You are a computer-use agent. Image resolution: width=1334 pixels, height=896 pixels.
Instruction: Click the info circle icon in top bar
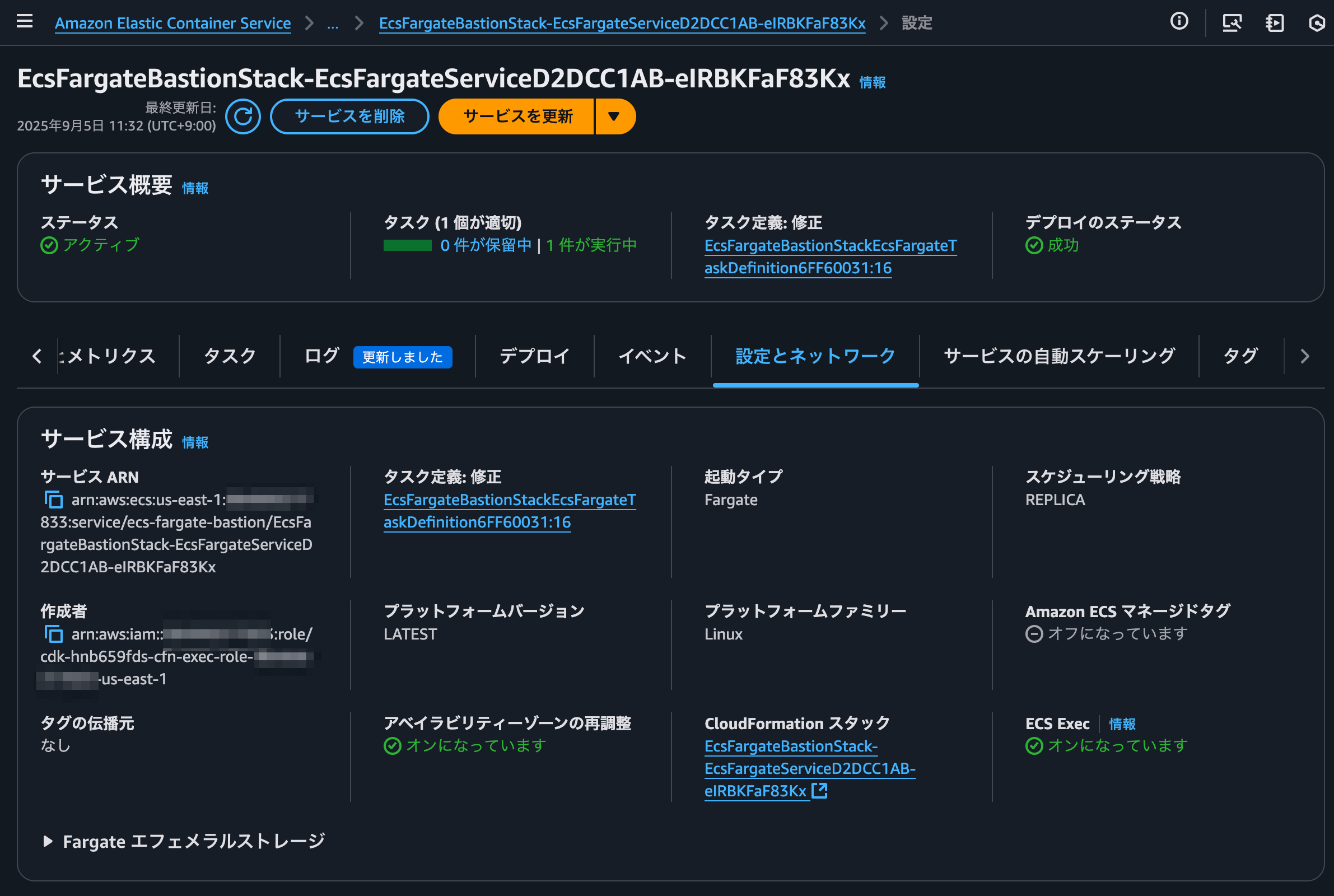point(1179,22)
